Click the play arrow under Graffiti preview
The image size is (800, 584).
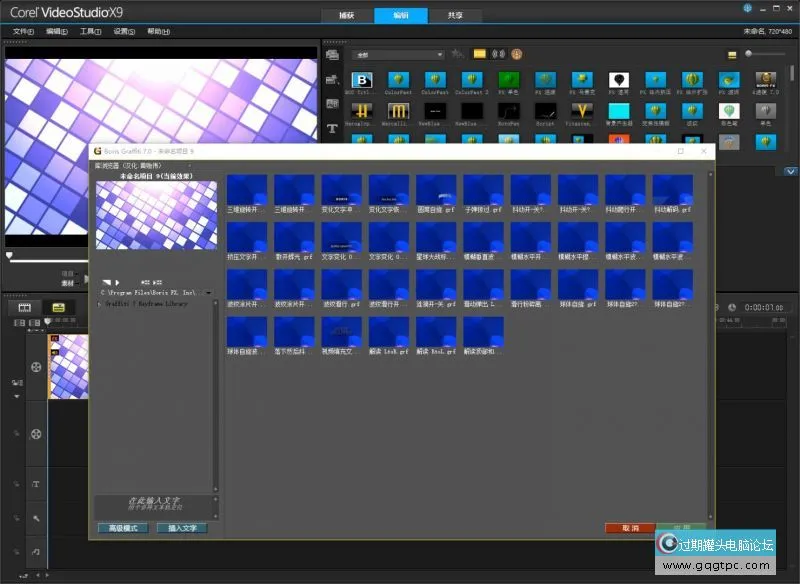coord(116,283)
